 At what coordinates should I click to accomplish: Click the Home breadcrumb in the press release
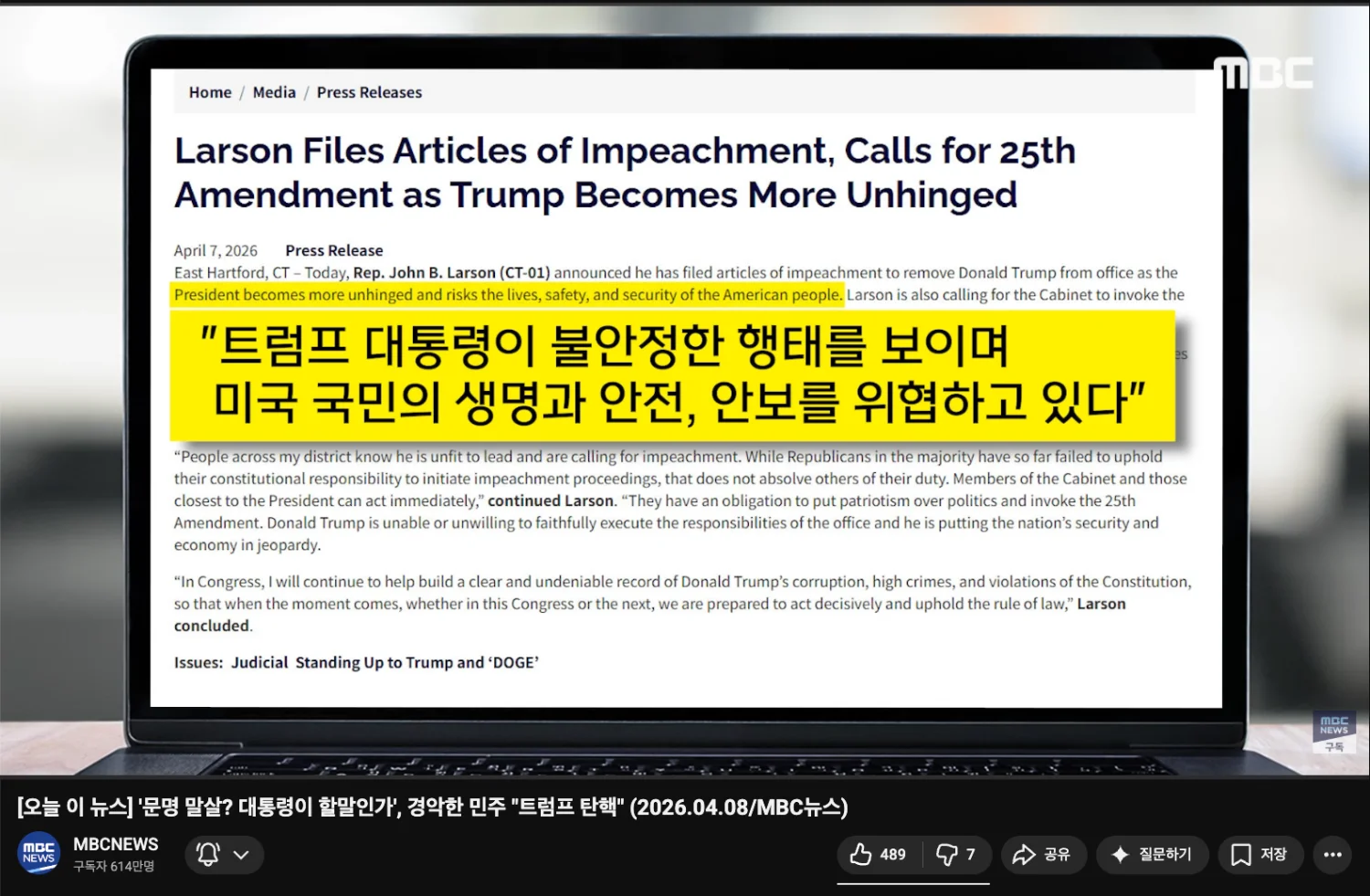click(x=210, y=92)
